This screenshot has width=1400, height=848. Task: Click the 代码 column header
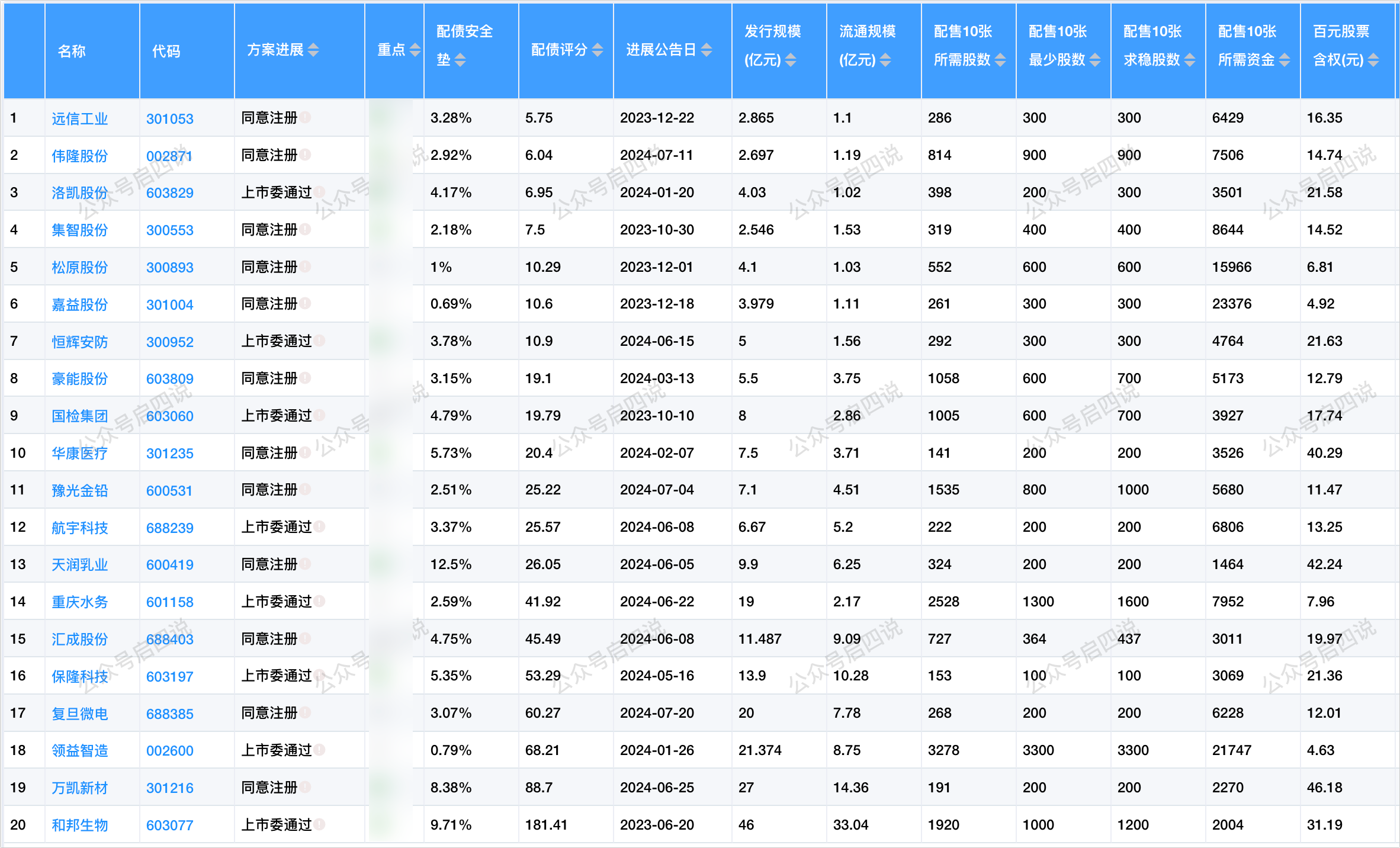tap(166, 51)
